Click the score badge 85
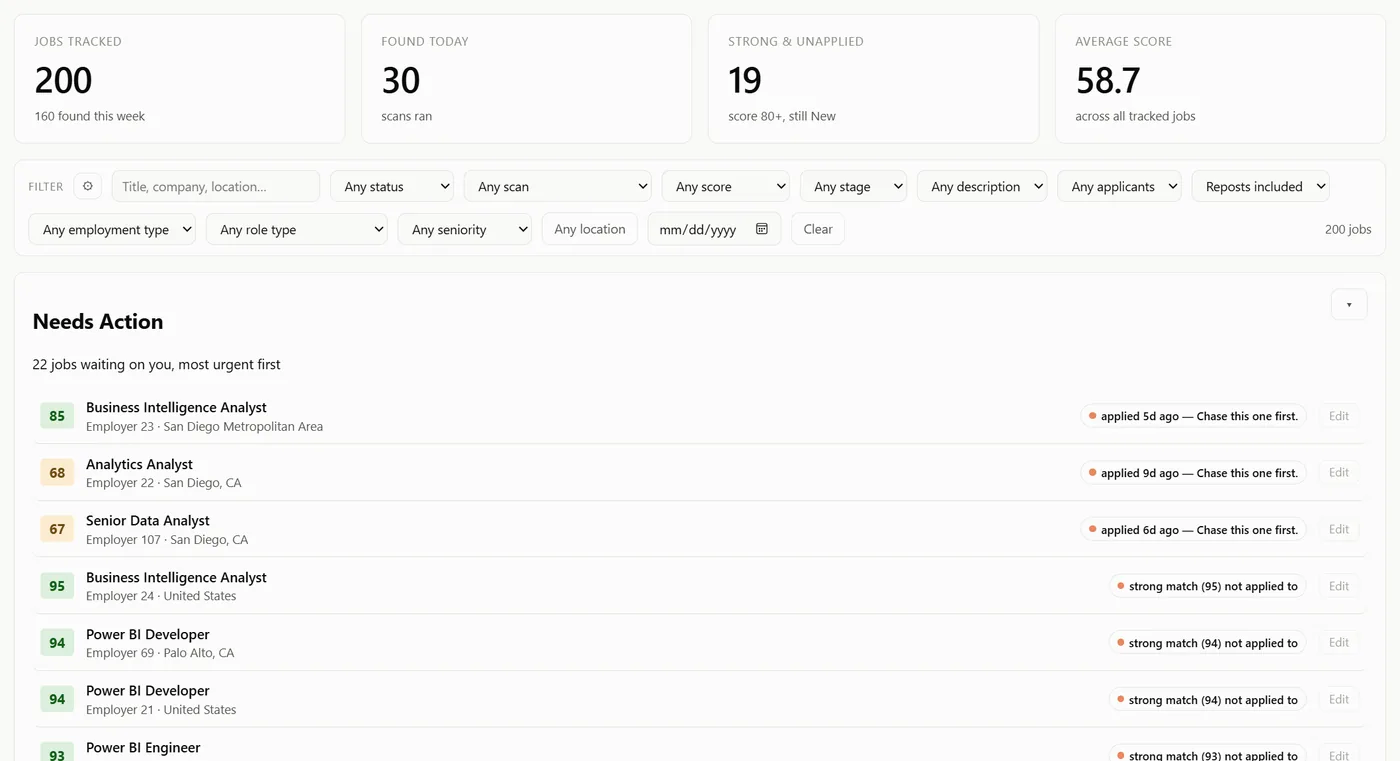1400x761 pixels. tap(57, 416)
